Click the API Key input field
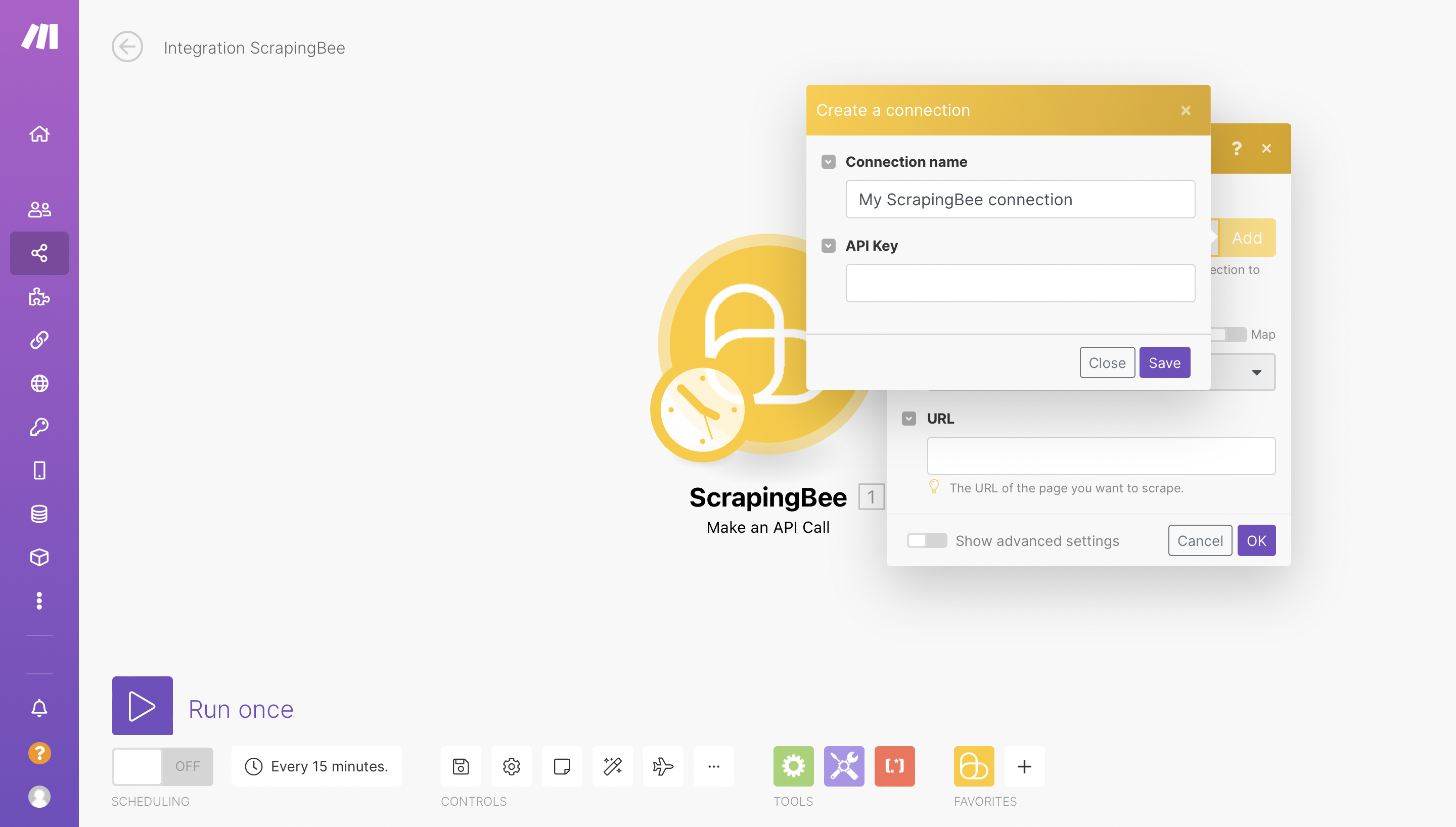Viewport: 1456px width, 827px height. pyautogui.click(x=1020, y=282)
